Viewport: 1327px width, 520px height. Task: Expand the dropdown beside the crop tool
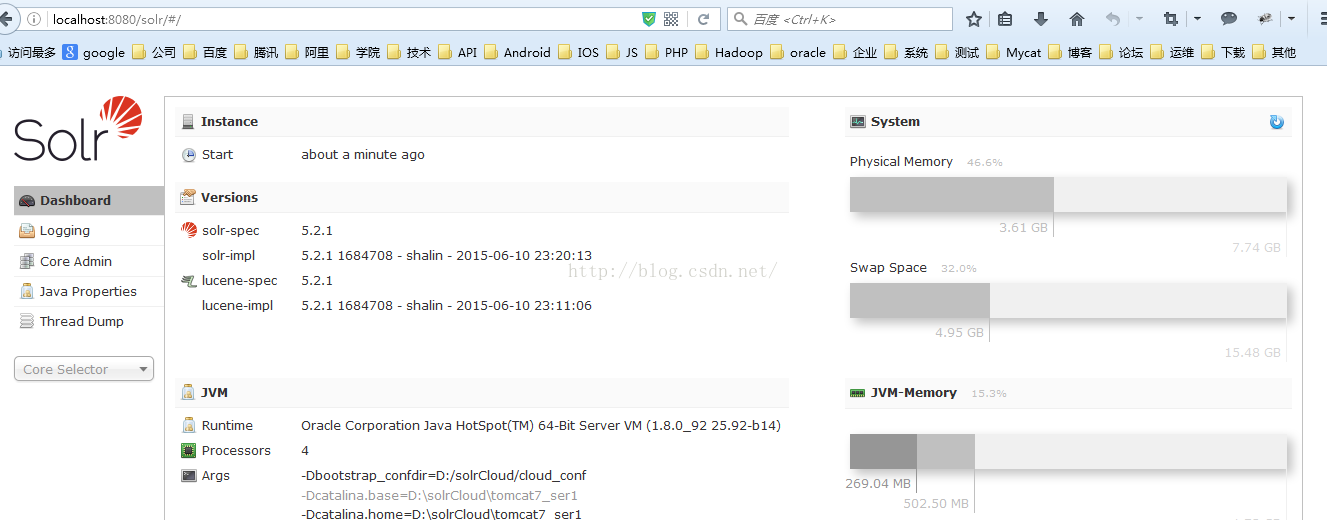[1198, 19]
